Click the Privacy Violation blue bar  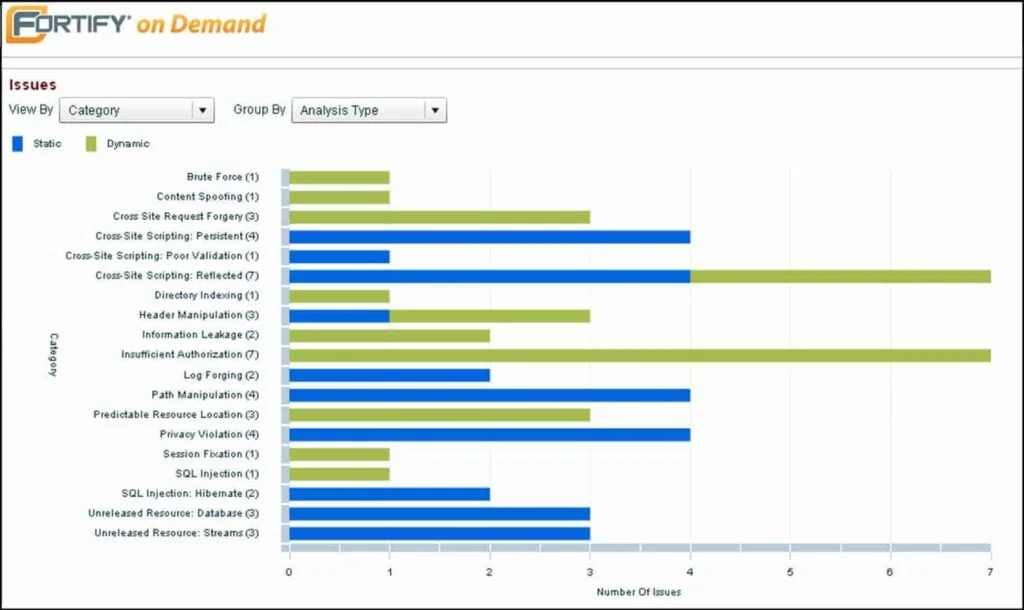tap(490, 434)
